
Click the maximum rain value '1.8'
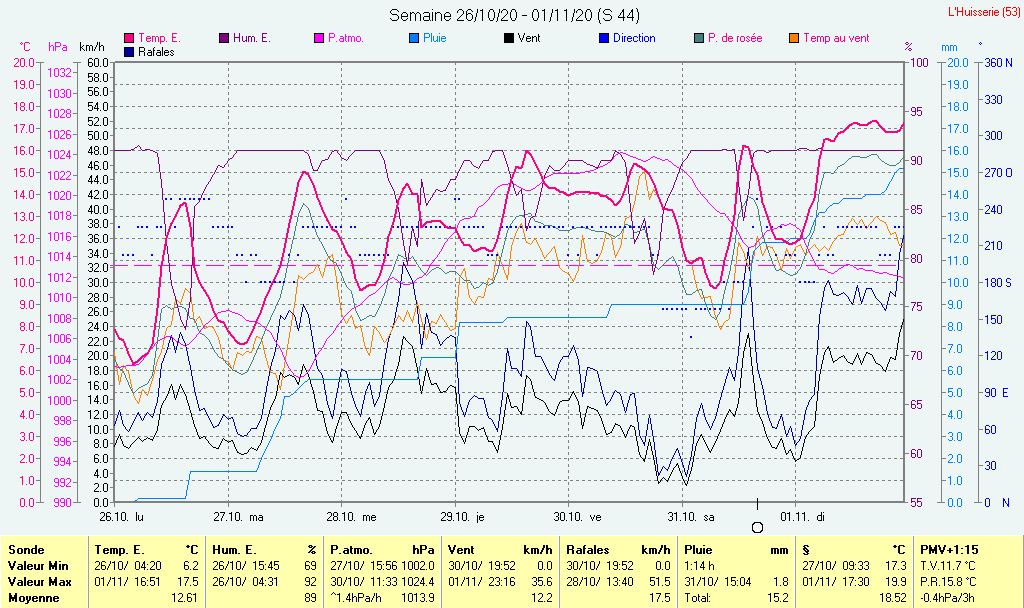pyautogui.click(x=780, y=582)
